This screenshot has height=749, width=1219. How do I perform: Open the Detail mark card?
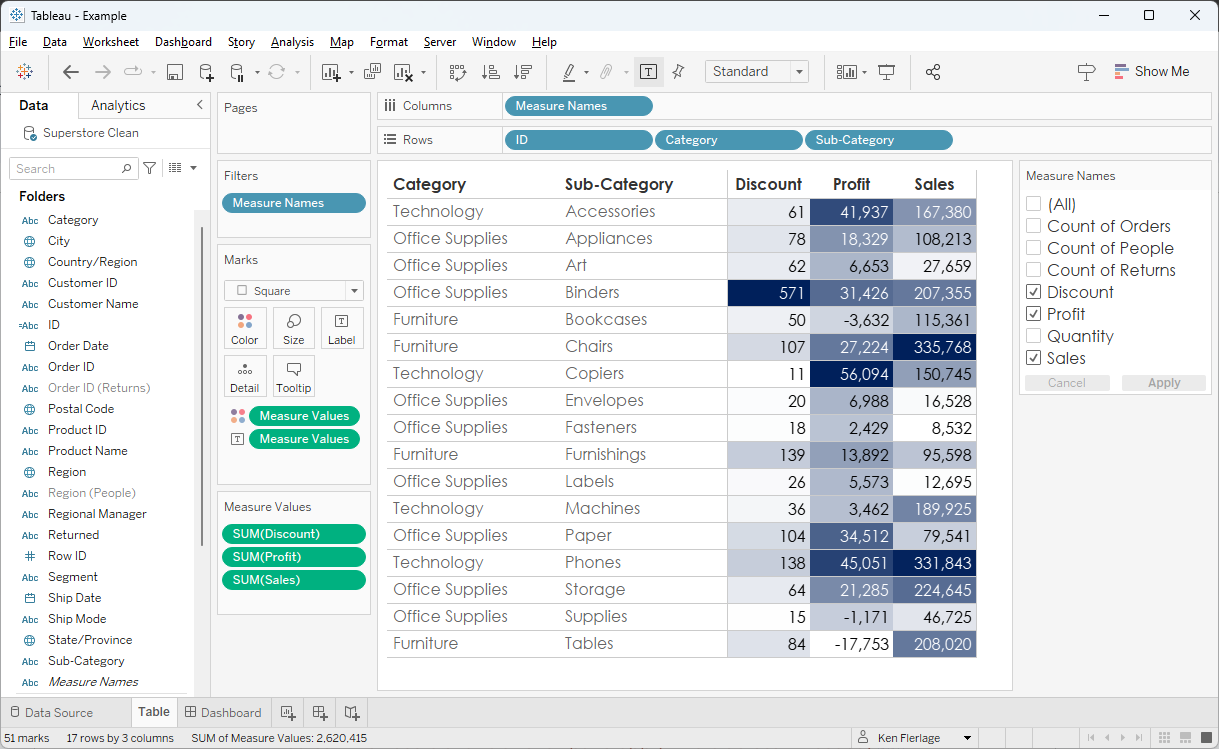[x=245, y=376]
